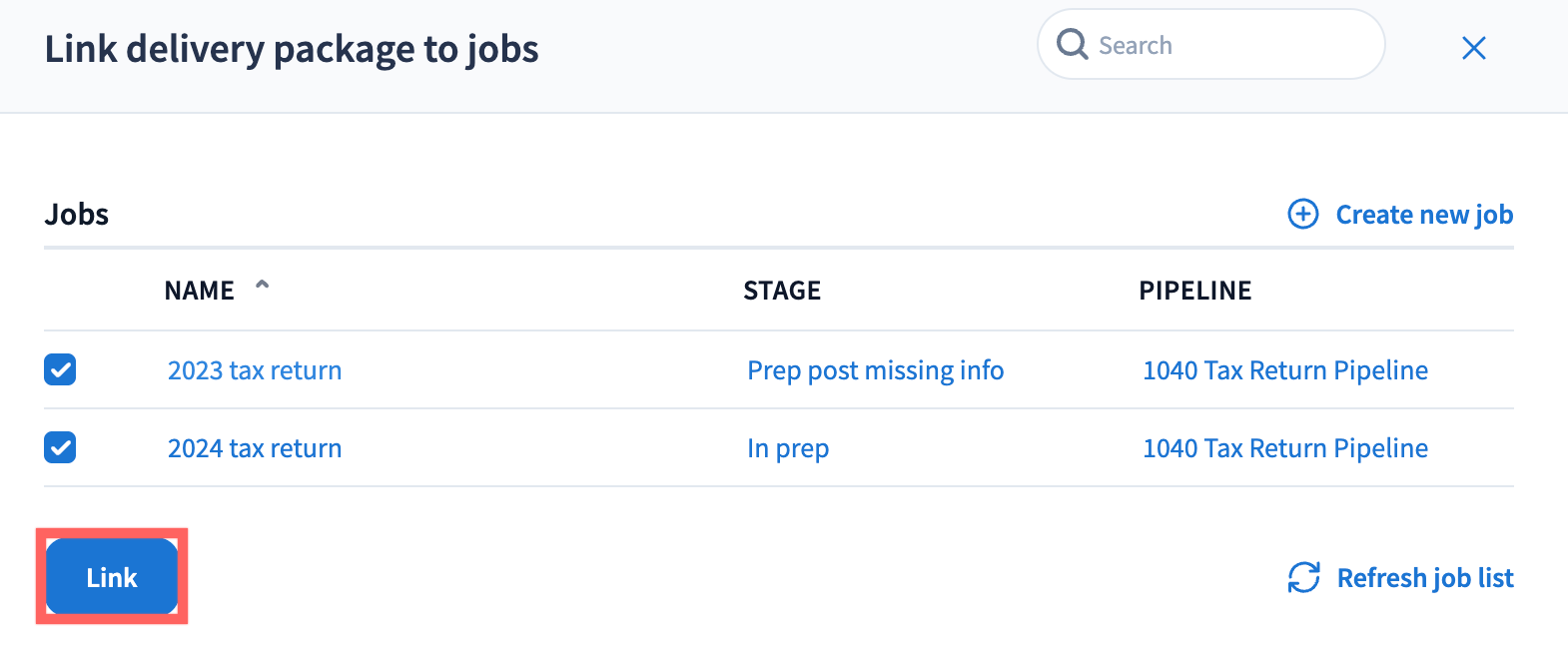Click the STAGE column header
The width and height of the screenshot is (1568, 647).
point(782,291)
